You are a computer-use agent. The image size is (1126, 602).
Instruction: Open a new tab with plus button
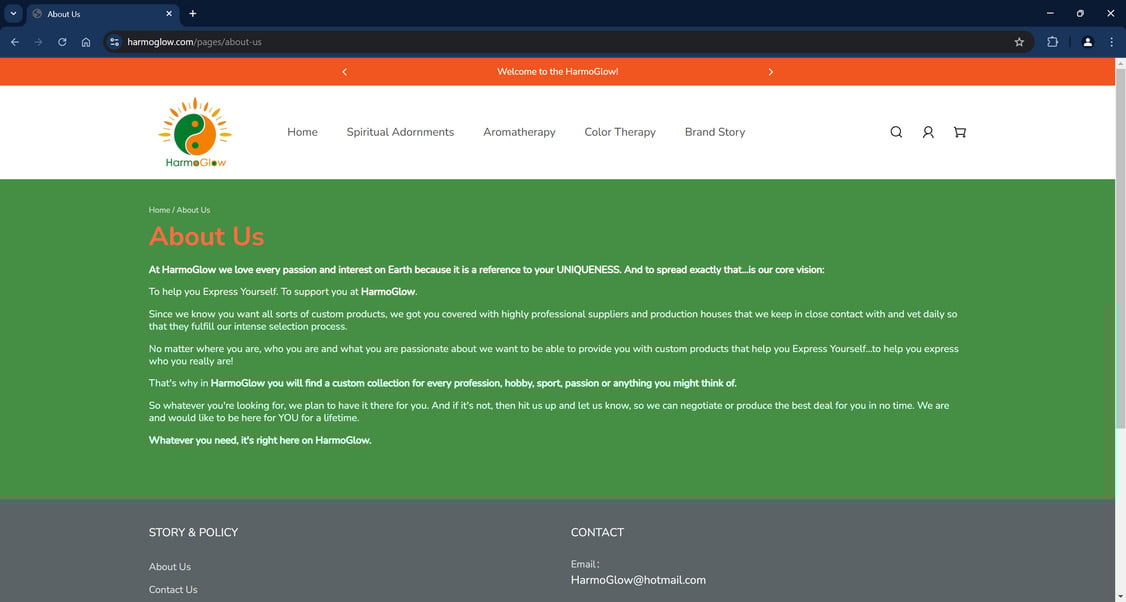coord(192,14)
